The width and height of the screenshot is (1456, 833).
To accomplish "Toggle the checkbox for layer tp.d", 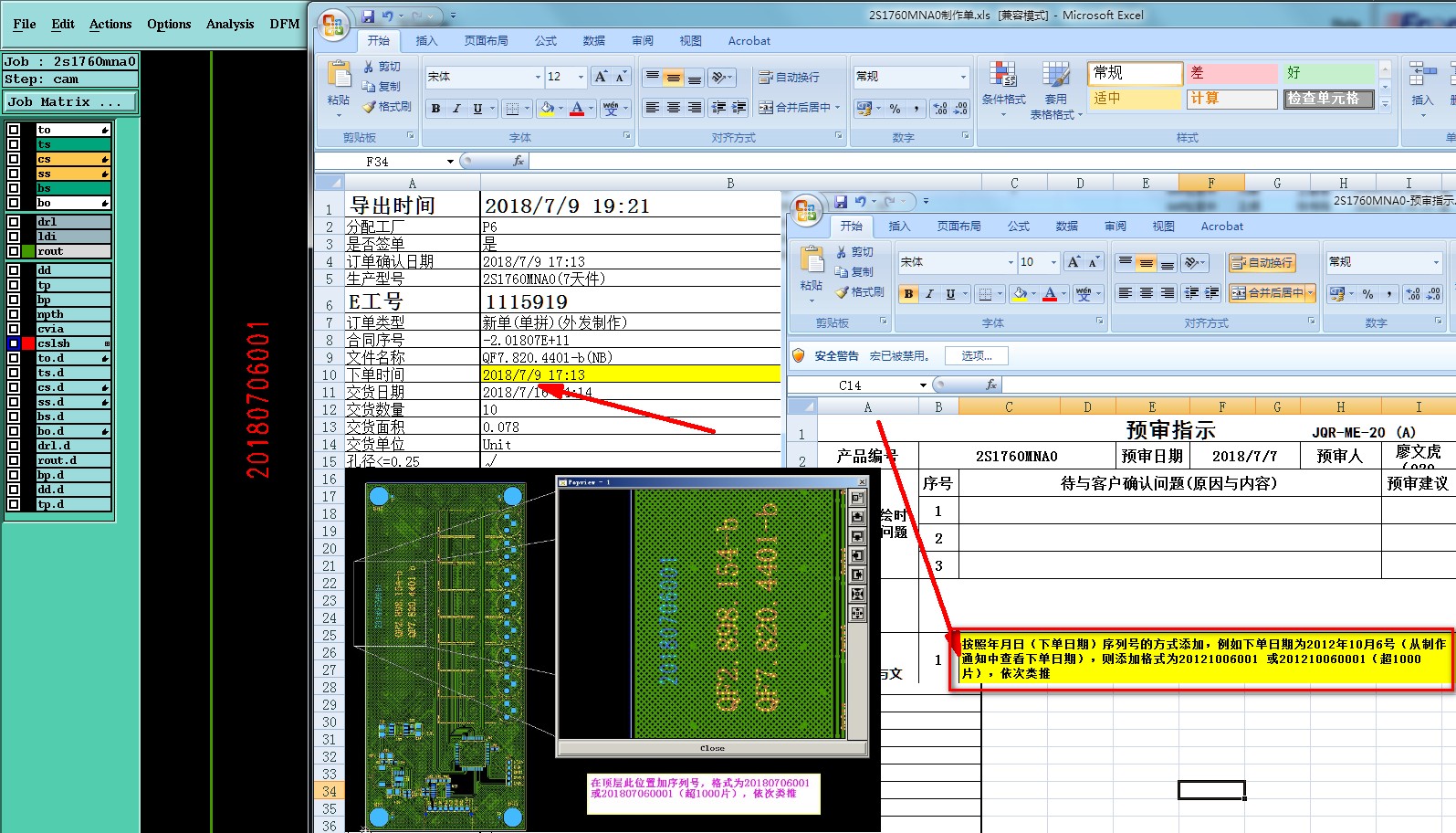I will pos(14,504).
